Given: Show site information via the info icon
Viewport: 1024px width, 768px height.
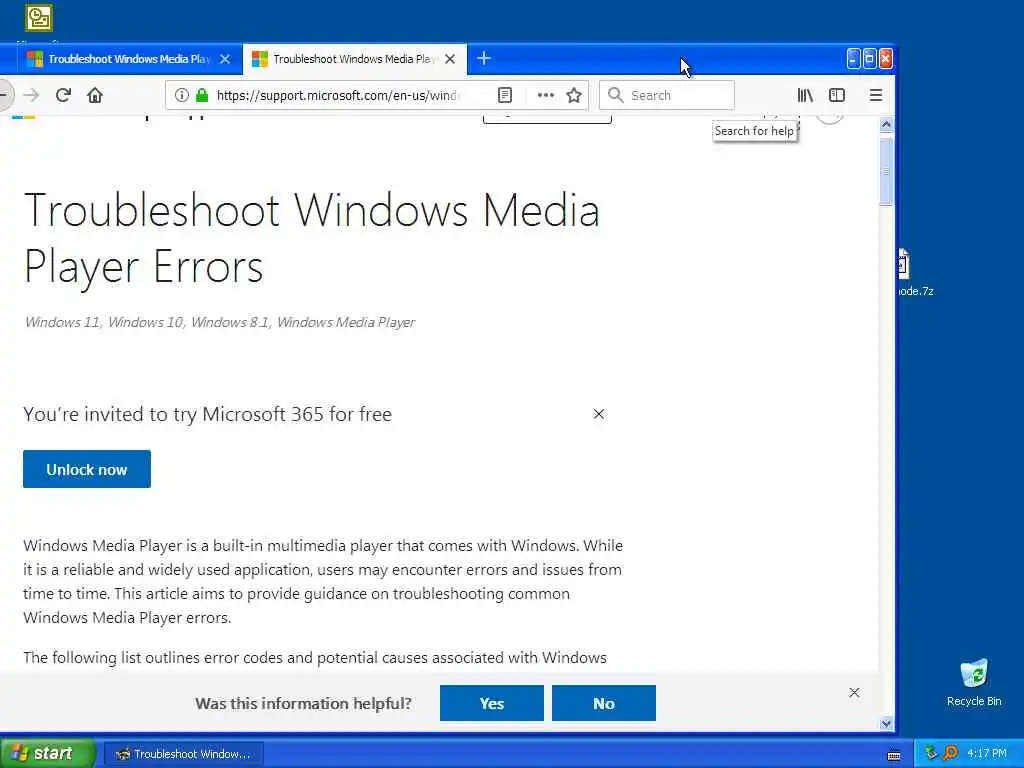Looking at the screenshot, I should click(x=182, y=95).
